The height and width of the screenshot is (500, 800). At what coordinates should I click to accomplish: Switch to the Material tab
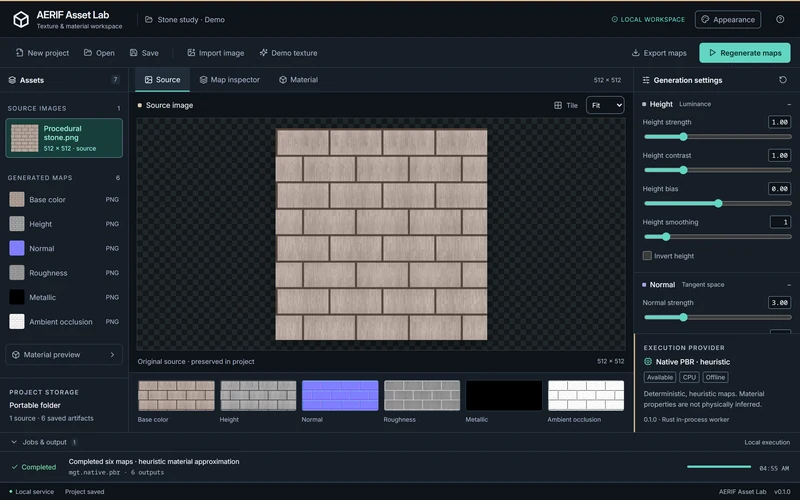[298, 80]
